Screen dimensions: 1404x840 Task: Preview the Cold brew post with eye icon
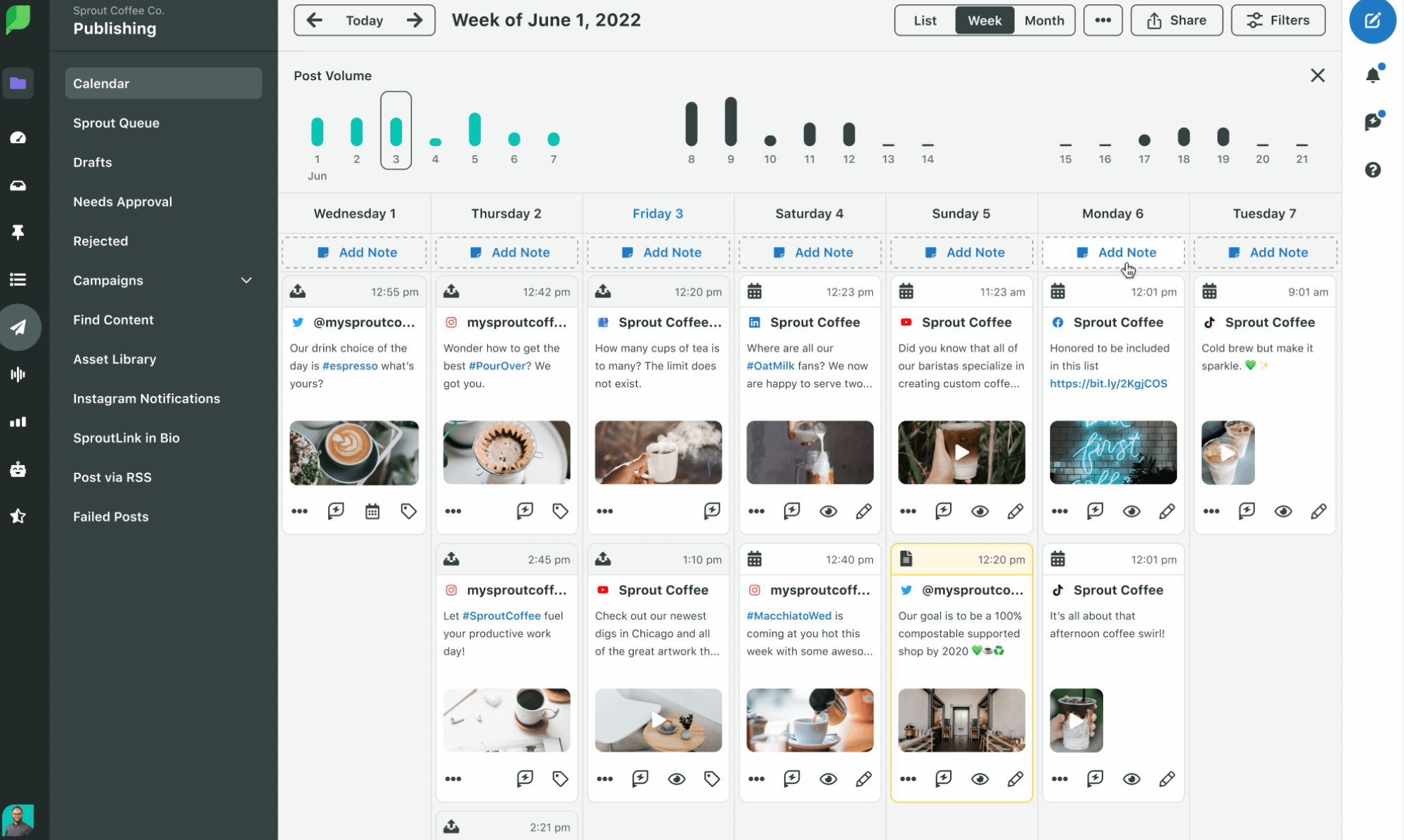point(1283,511)
